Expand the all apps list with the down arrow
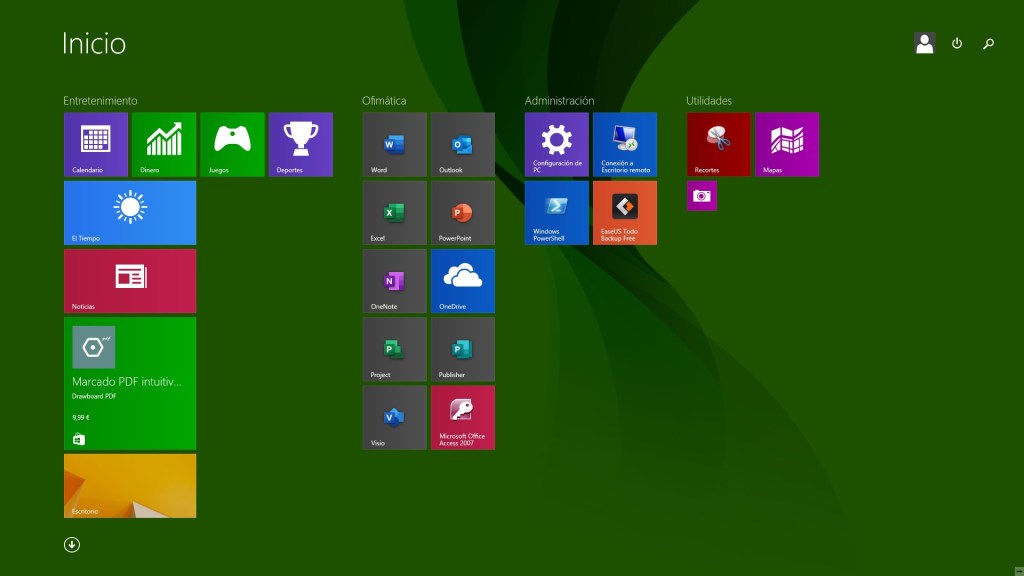Image resolution: width=1024 pixels, height=576 pixels. click(x=72, y=544)
